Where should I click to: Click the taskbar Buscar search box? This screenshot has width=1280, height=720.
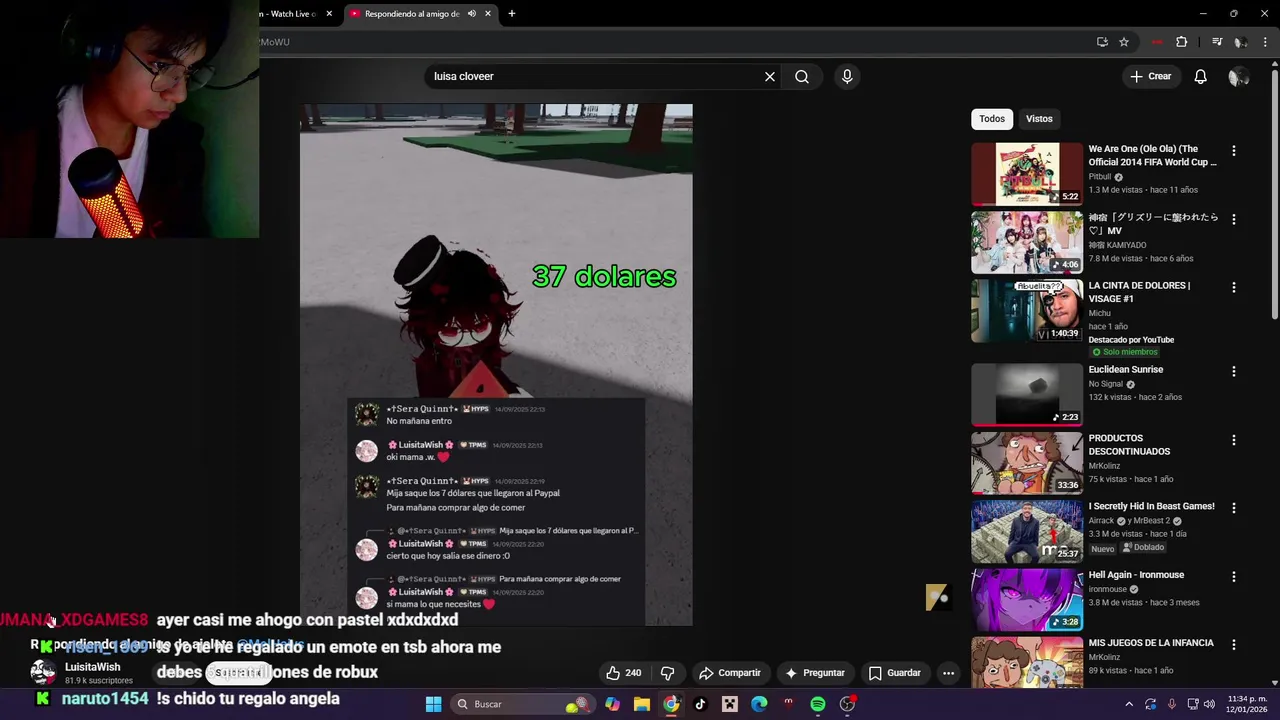[520, 704]
